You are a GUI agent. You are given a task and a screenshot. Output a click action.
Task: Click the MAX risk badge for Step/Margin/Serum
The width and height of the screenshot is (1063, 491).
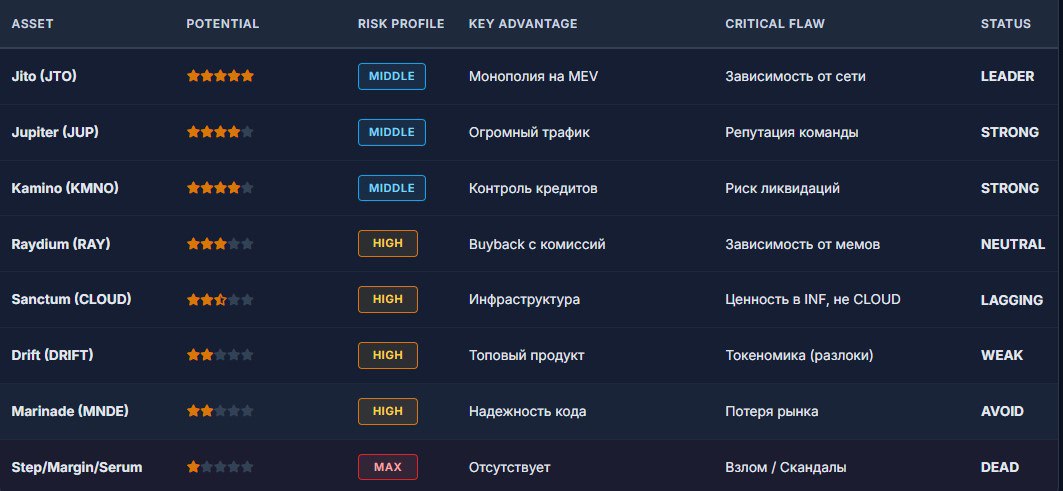tap(388, 467)
